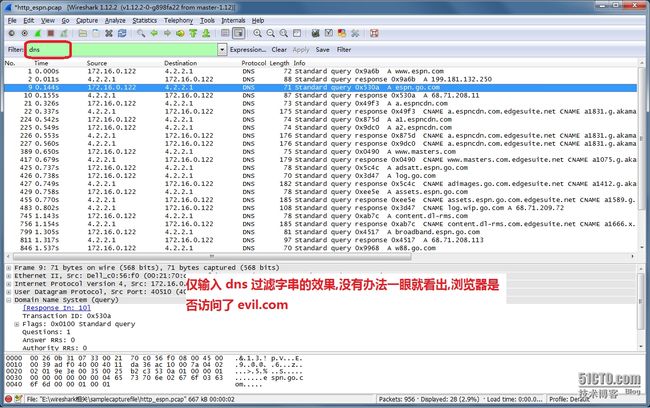
Task: Open expert info red circle icon
Action: (8, 399)
